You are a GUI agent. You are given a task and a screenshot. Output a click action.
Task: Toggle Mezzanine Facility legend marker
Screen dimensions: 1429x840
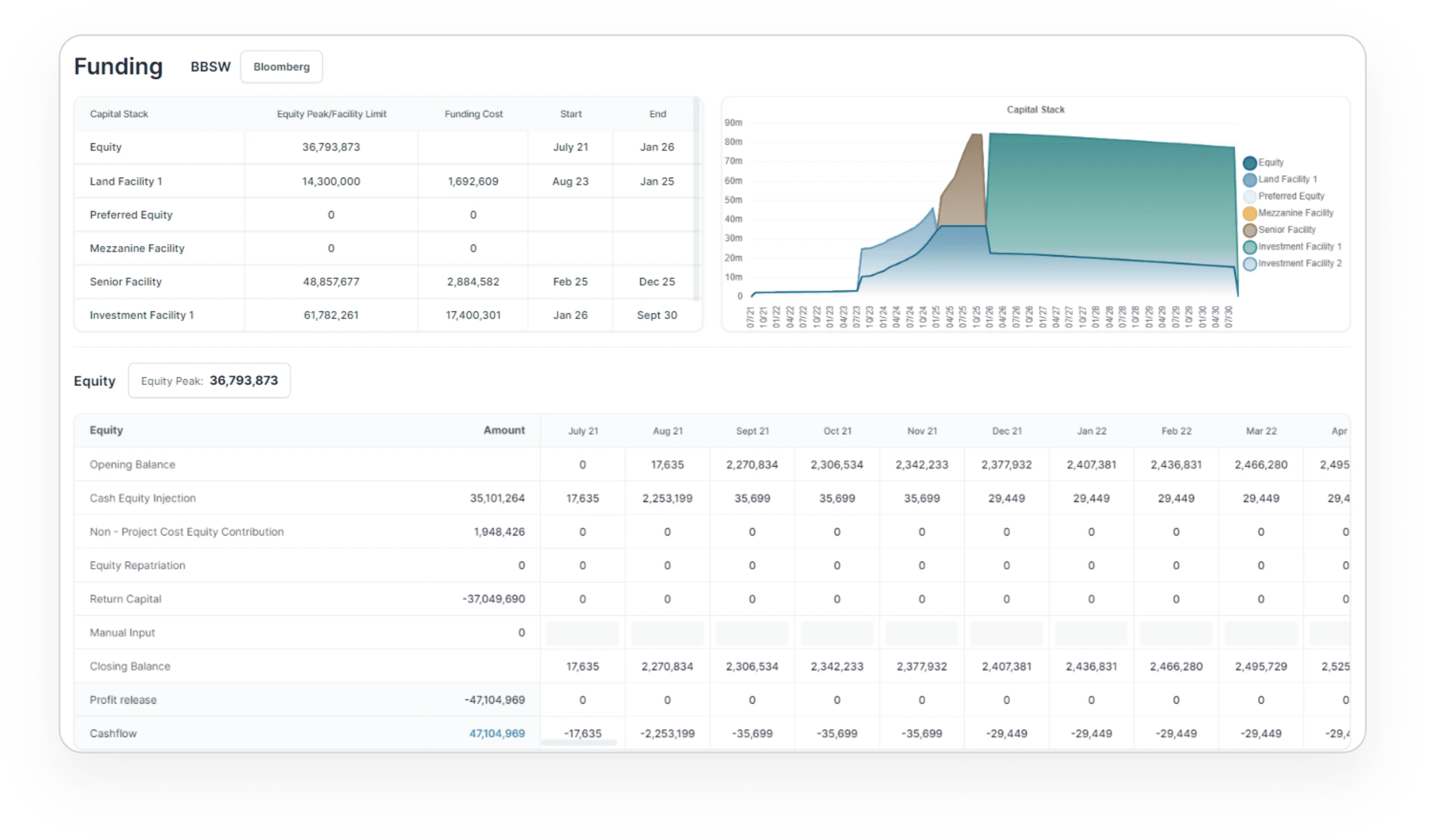coord(1250,214)
